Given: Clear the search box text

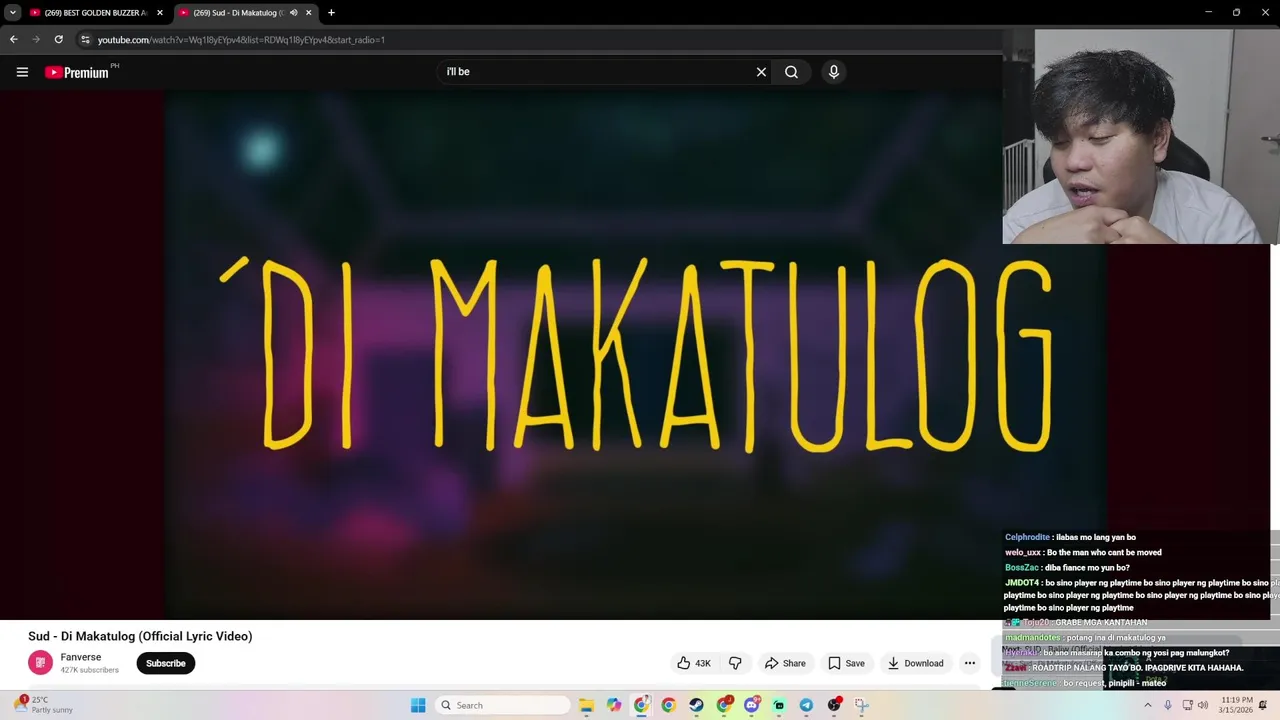Looking at the screenshot, I should pyautogui.click(x=761, y=72).
